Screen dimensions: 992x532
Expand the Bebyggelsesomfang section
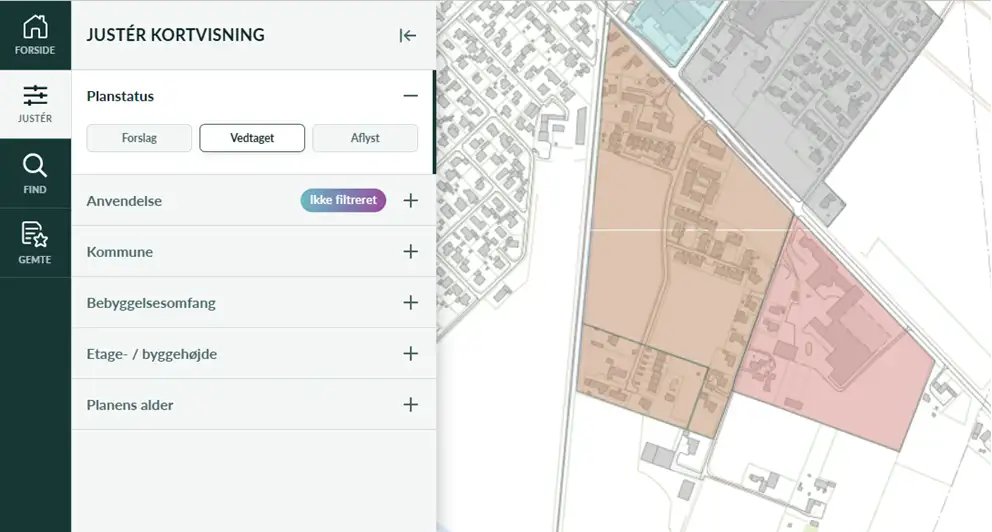[x=410, y=303]
